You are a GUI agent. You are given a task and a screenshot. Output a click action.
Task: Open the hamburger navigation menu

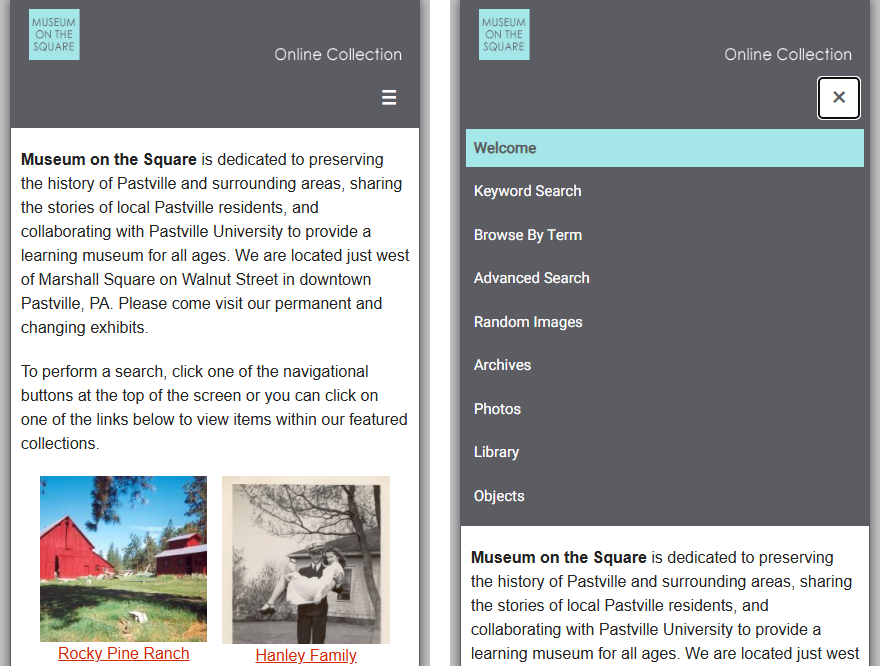[x=389, y=97]
